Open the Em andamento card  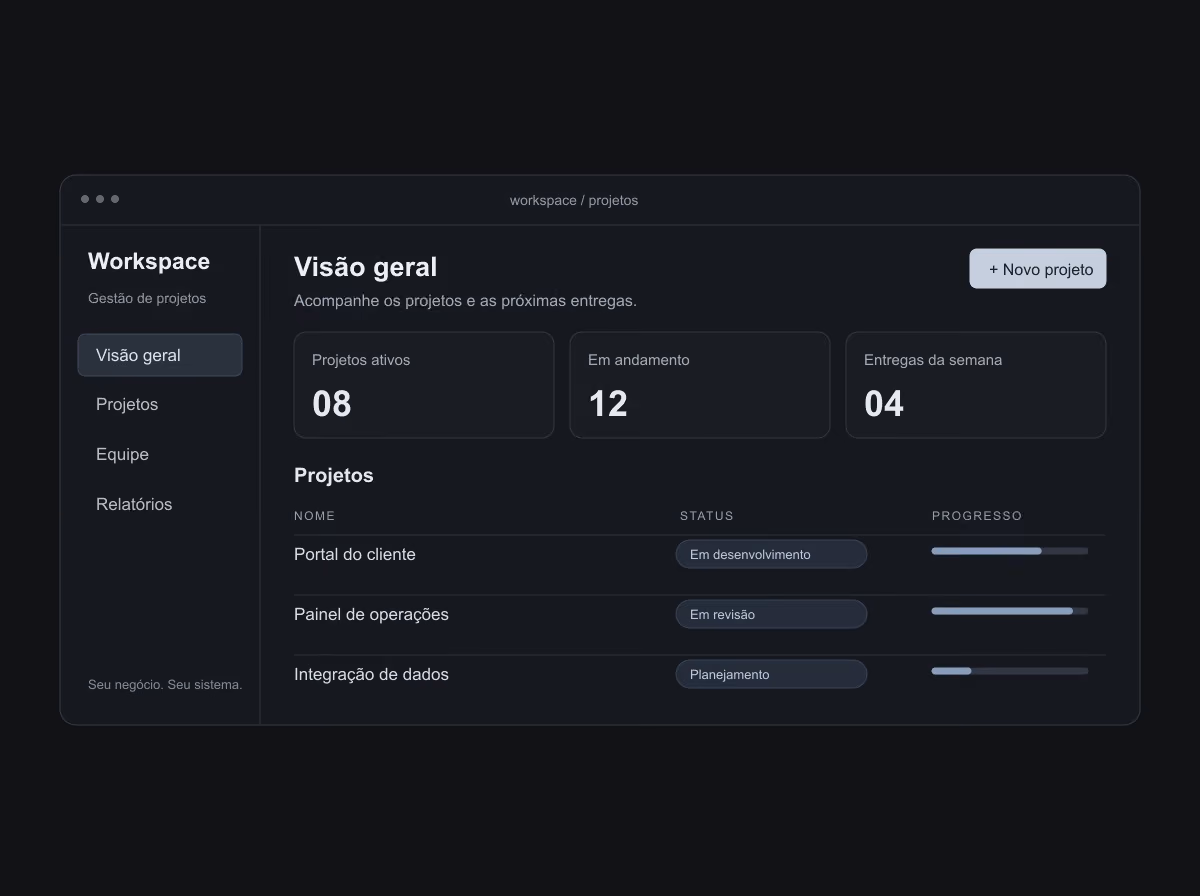point(700,385)
